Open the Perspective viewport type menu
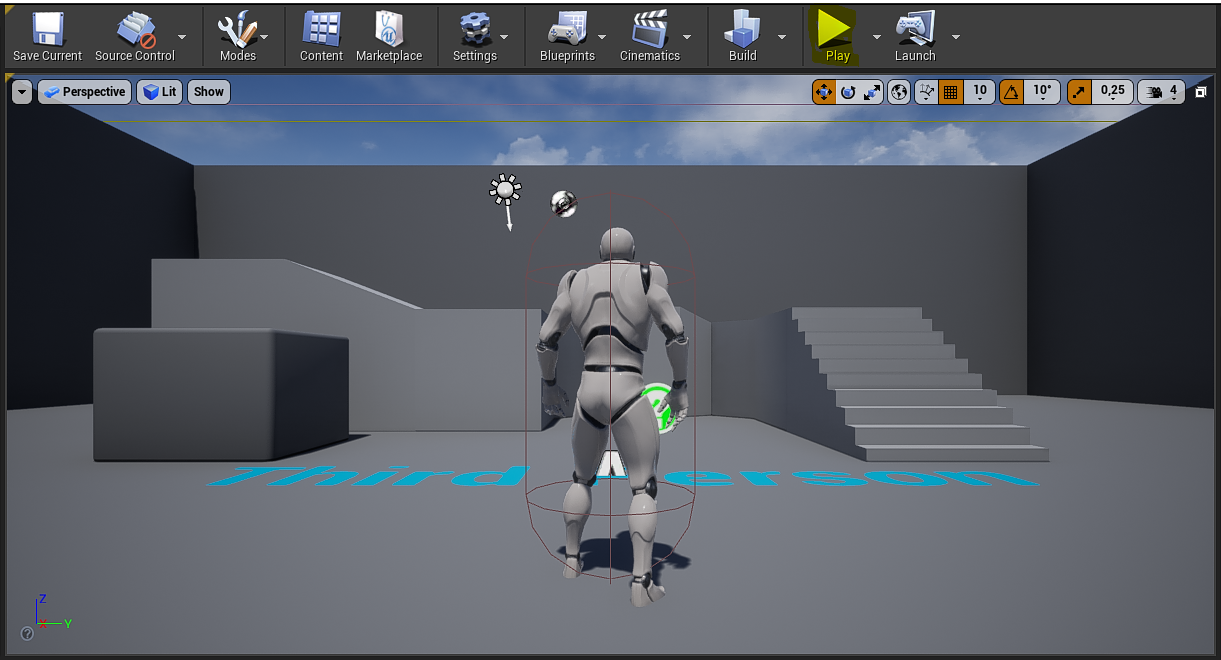 point(84,91)
